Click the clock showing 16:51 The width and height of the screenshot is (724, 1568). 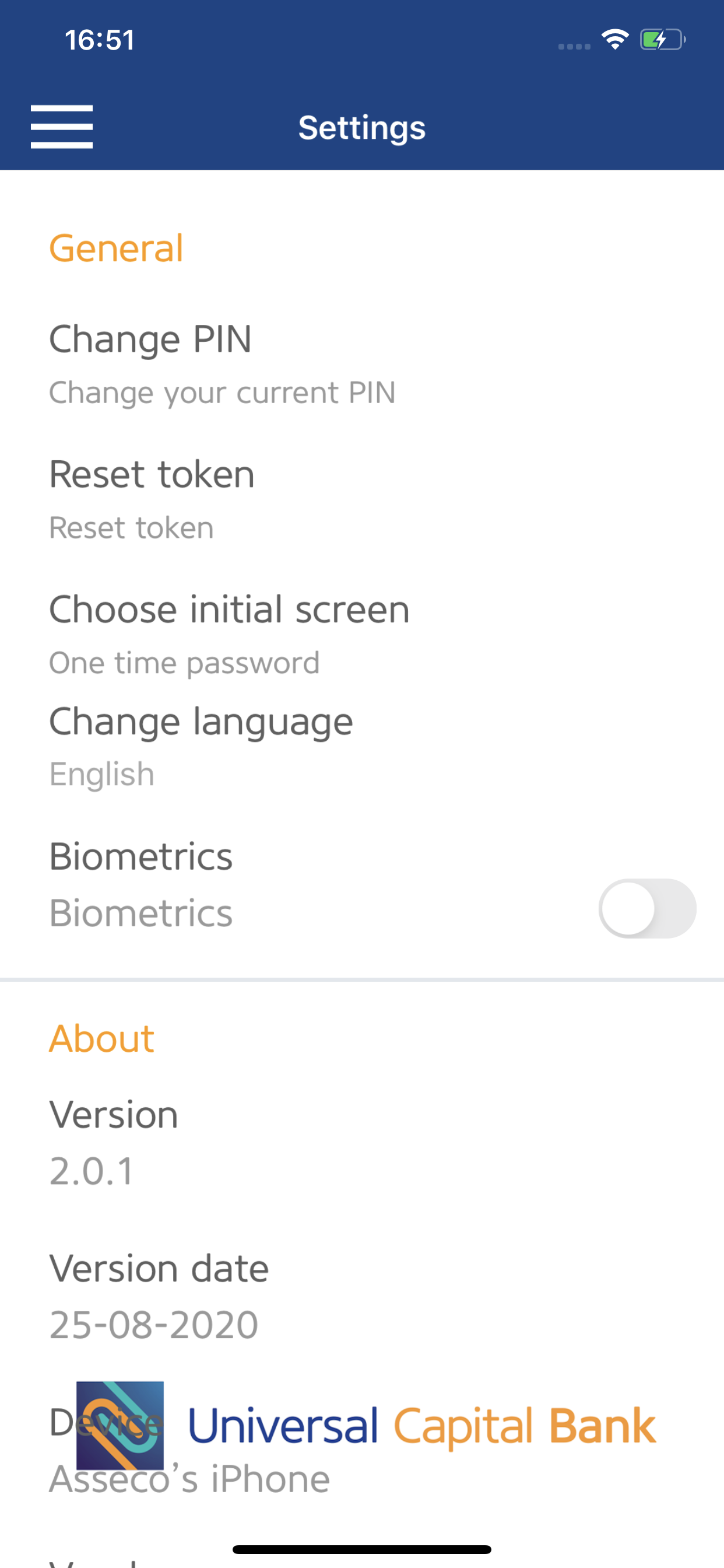[x=99, y=40]
